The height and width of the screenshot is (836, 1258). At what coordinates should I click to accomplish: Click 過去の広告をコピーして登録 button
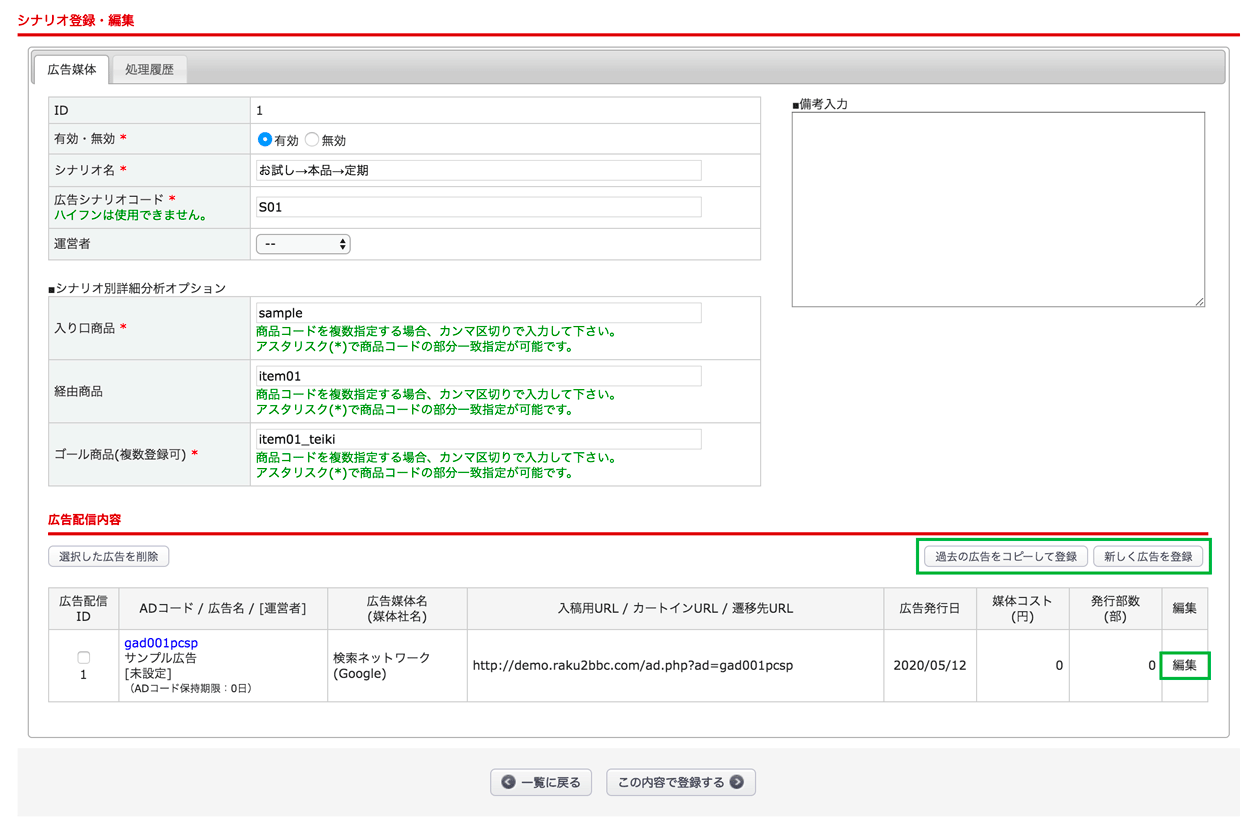point(1005,557)
